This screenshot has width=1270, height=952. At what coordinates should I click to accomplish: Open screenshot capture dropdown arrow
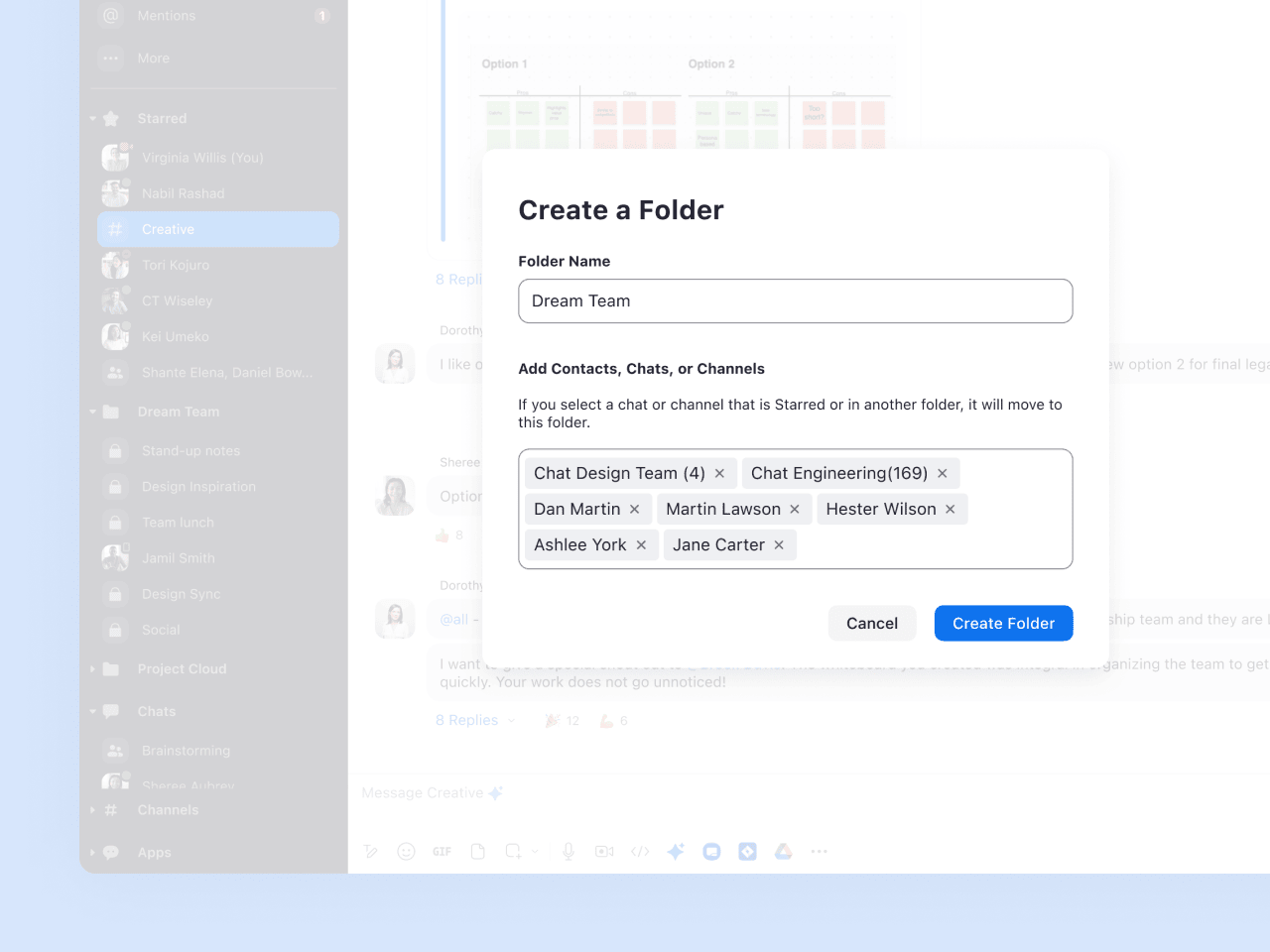tap(535, 852)
